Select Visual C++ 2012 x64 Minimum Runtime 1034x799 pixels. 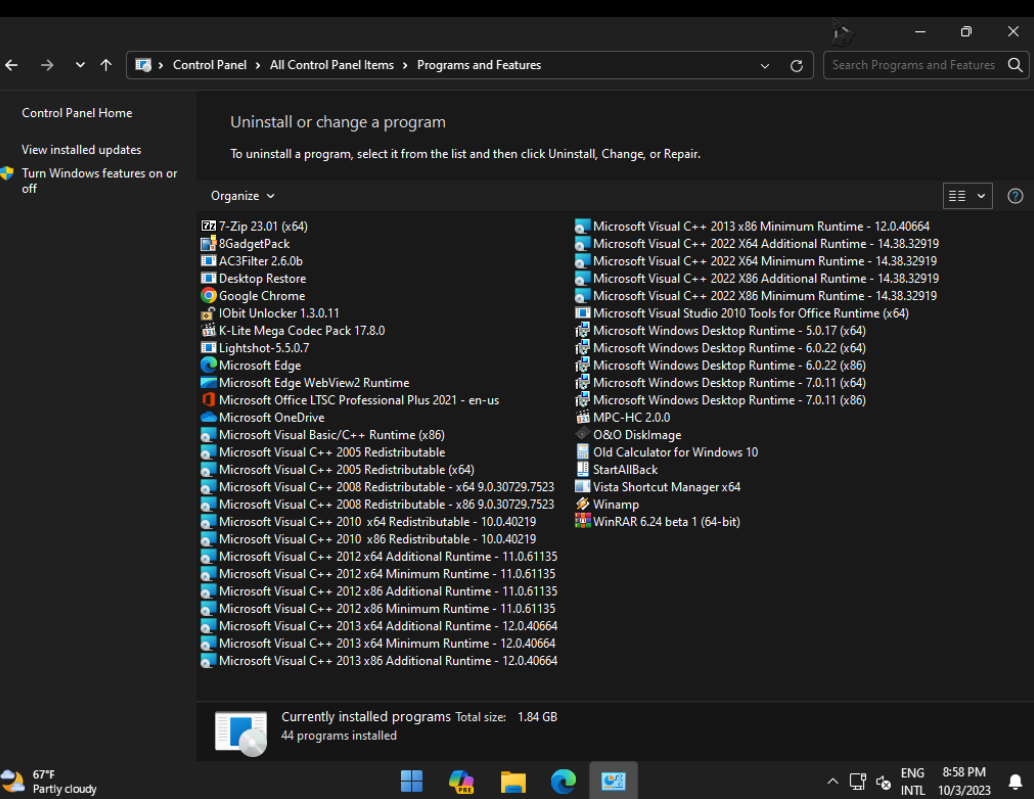pyautogui.click(x=379, y=574)
